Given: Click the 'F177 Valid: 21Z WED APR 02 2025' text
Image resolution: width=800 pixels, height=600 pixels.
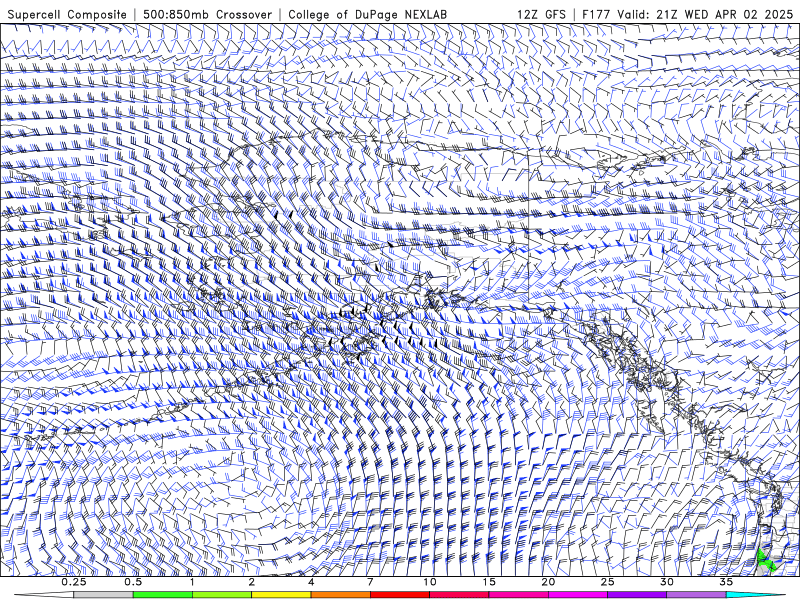Looking at the screenshot, I should 687,15.
